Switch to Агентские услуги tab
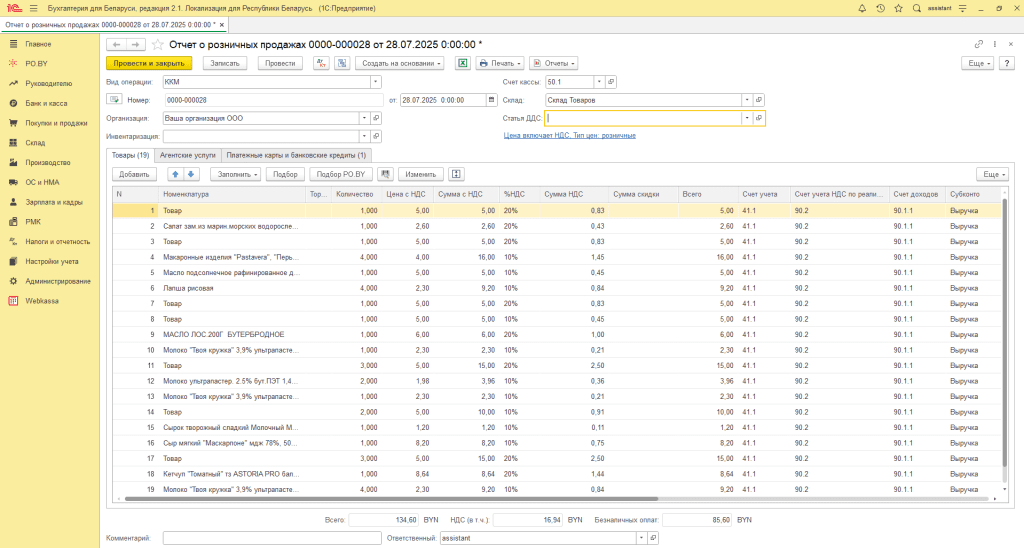Screen dimensions: 1024x548 point(187,155)
